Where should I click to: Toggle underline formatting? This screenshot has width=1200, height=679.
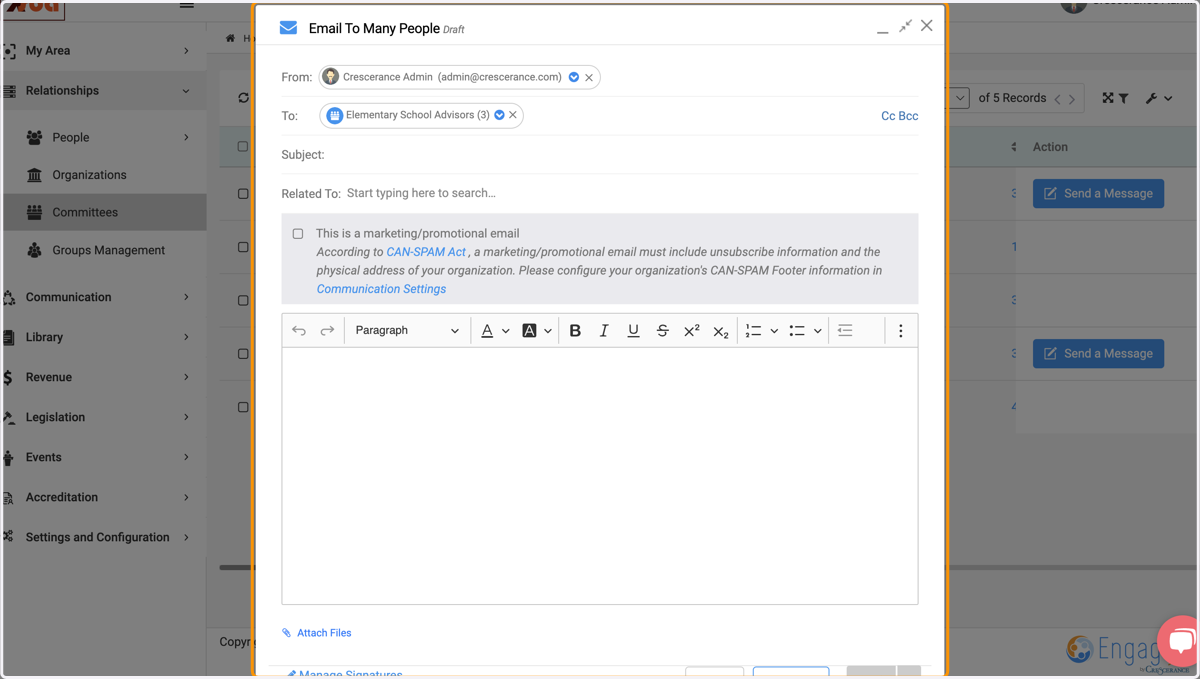(x=633, y=330)
